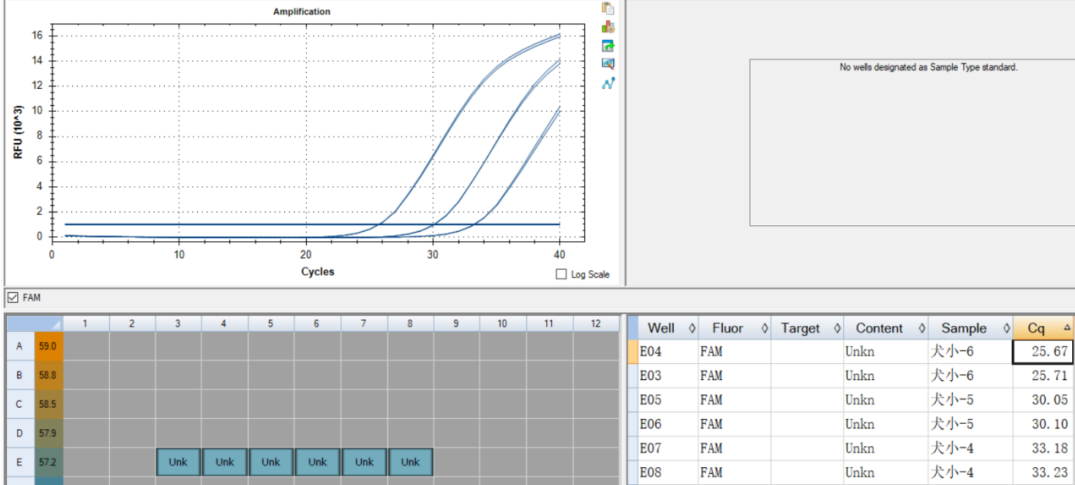Select plate row E header
This screenshot has width=1075, height=485.
[x=20, y=462]
